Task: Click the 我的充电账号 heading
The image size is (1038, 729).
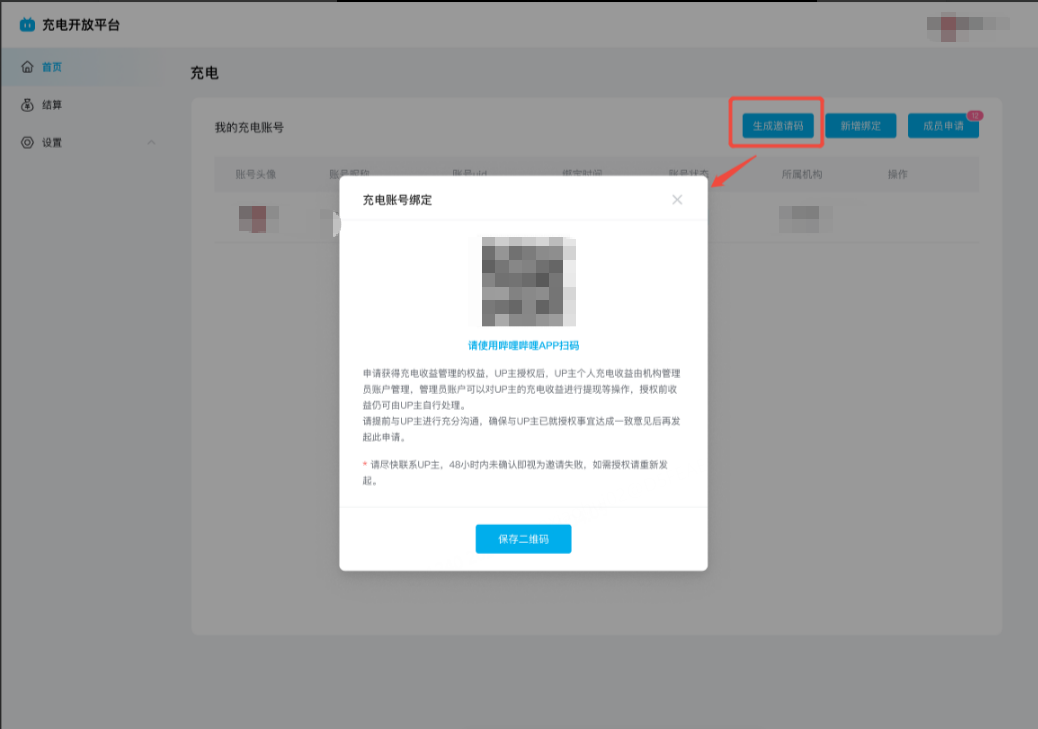Action: click(x=249, y=127)
